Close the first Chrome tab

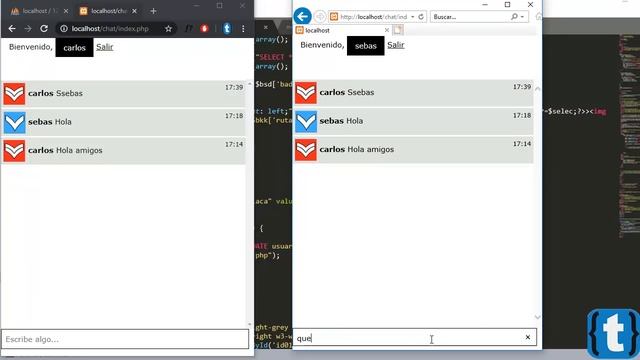point(66,11)
